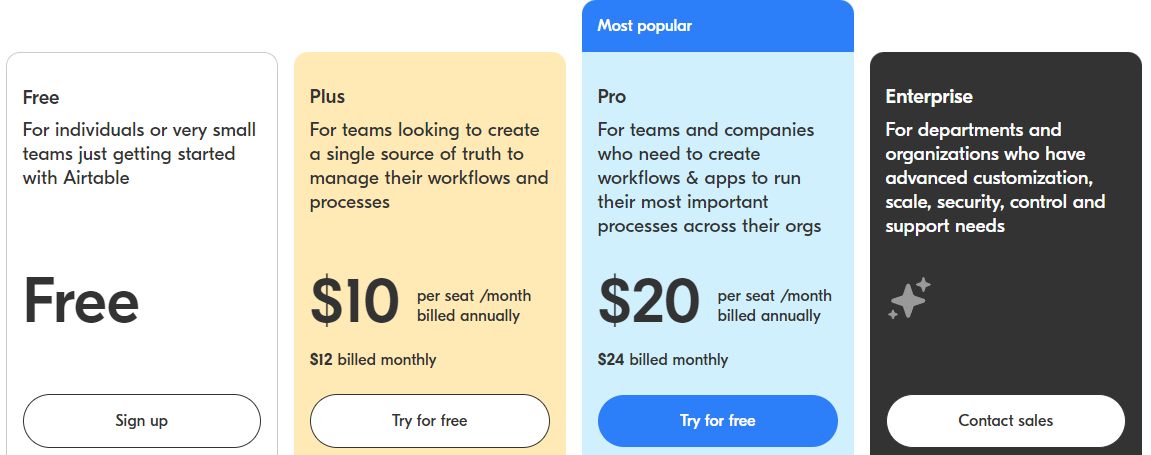Click the Plus plan title
This screenshot has width=1151, height=455.
click(x=327, y=97)
